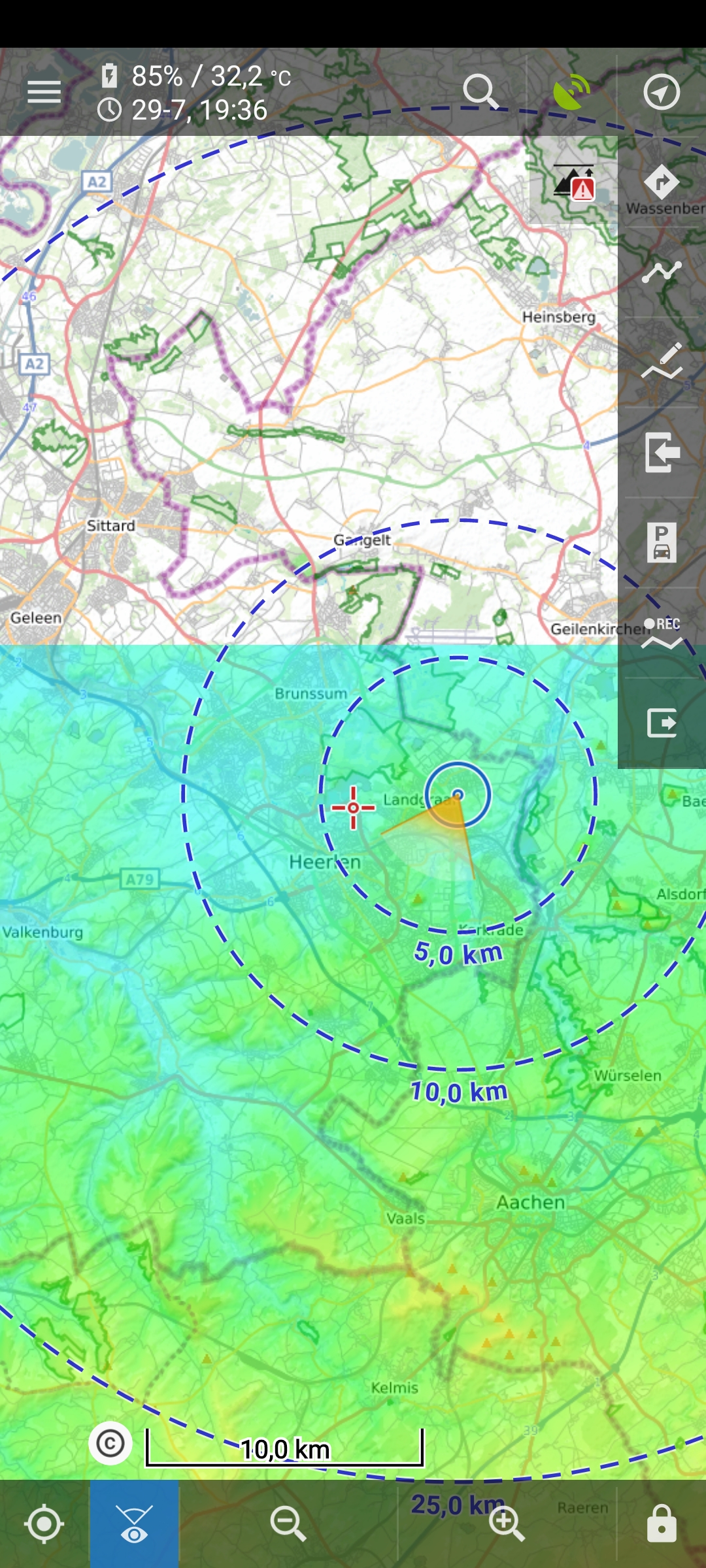This screenshot has width=706, height=1568.
Task: Start track recording with REC button
Action: click(x=662, y=632)
